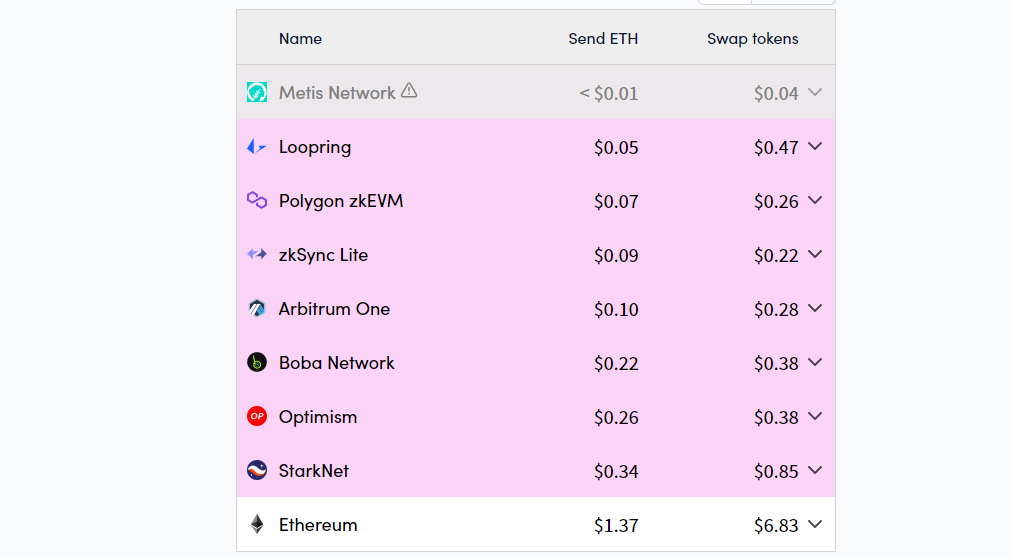
Task: Click the Name column header
Action: pyautogui.click(x=300, y=39)
